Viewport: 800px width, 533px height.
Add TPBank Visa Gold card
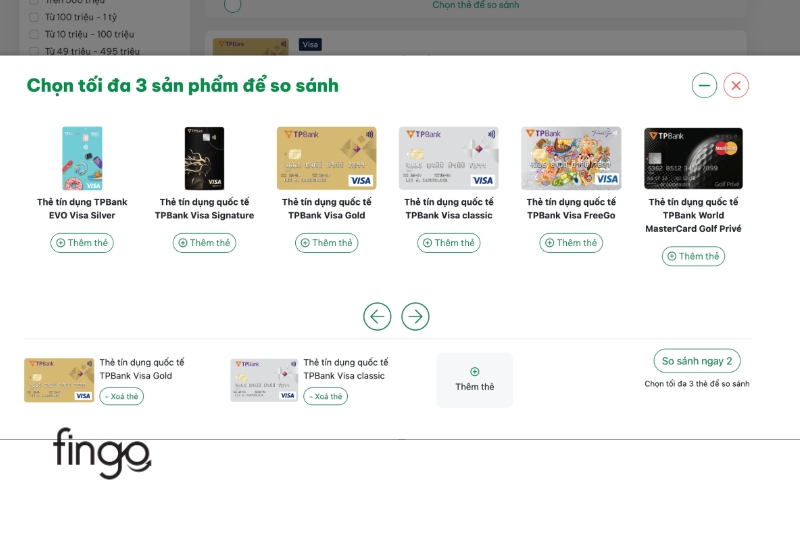[327, 243]
